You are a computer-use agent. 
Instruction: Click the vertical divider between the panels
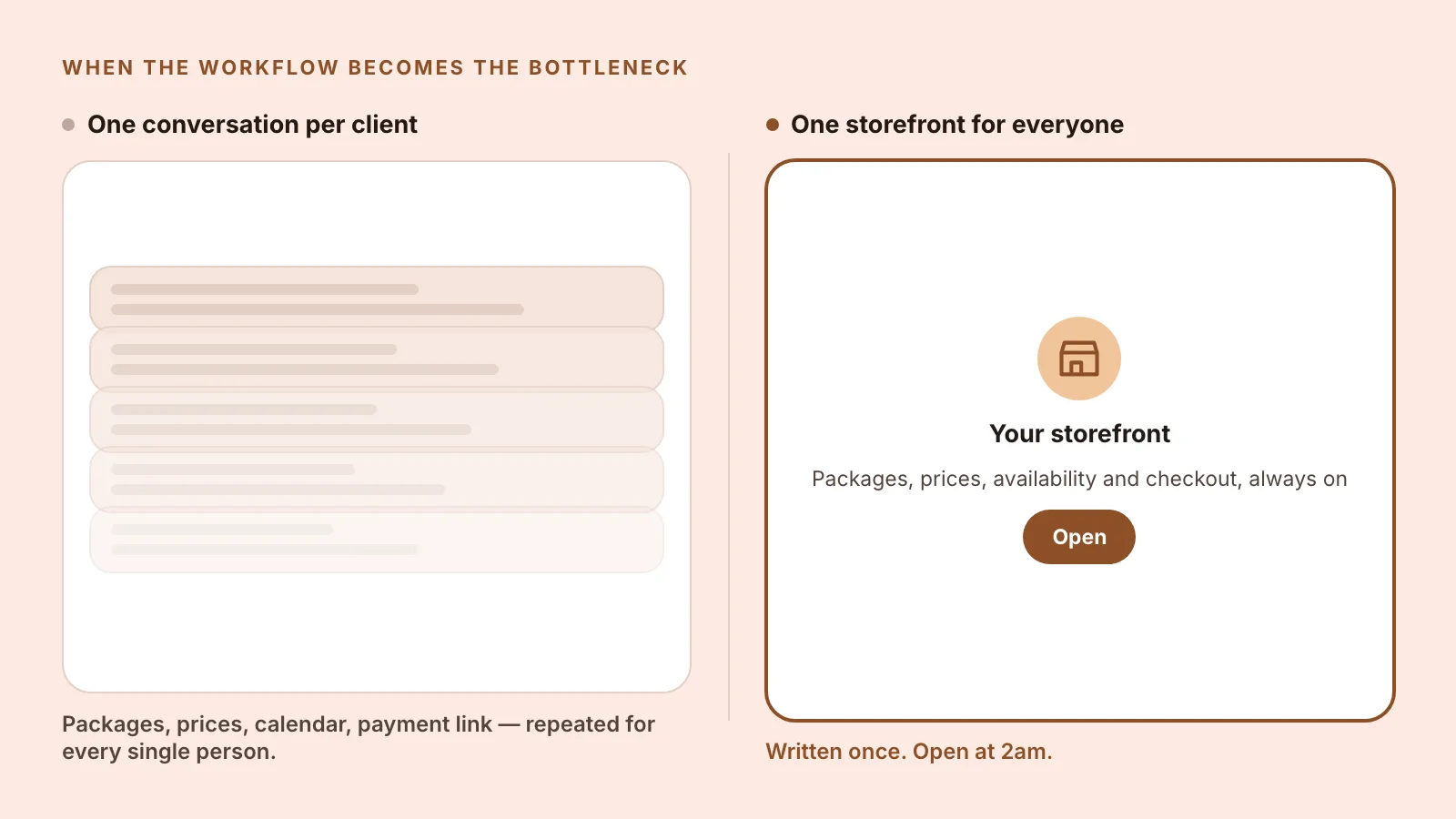pyautogui.click(x=729, y=437)
